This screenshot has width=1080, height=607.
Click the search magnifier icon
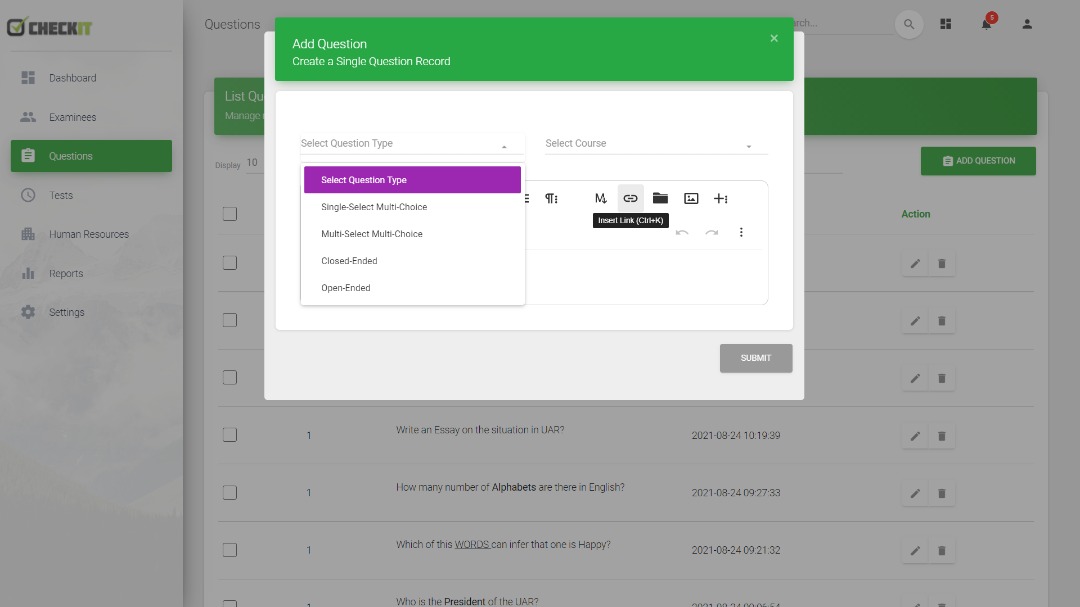pos(909,24)
